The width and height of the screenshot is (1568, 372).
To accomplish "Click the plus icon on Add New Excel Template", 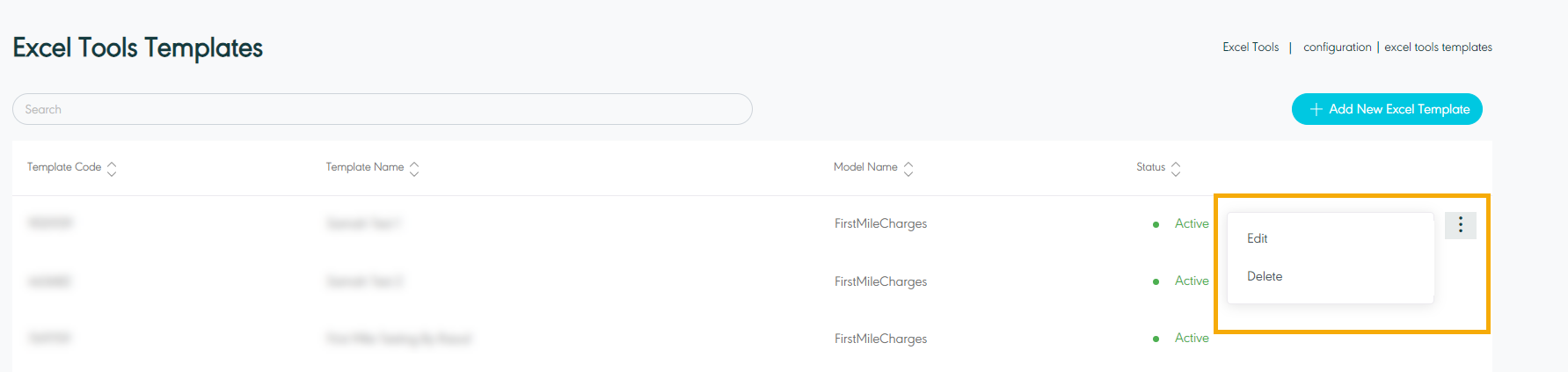I will tap(1316, 109).
